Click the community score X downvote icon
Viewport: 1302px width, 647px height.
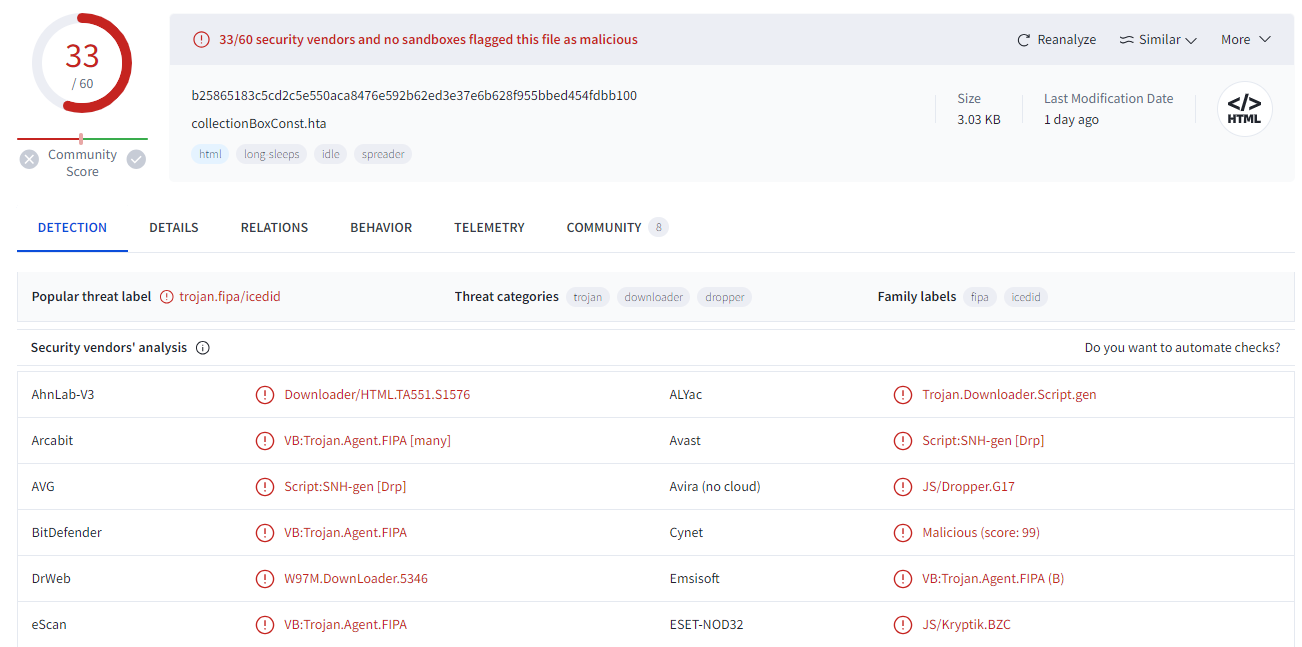coord(29,159)
